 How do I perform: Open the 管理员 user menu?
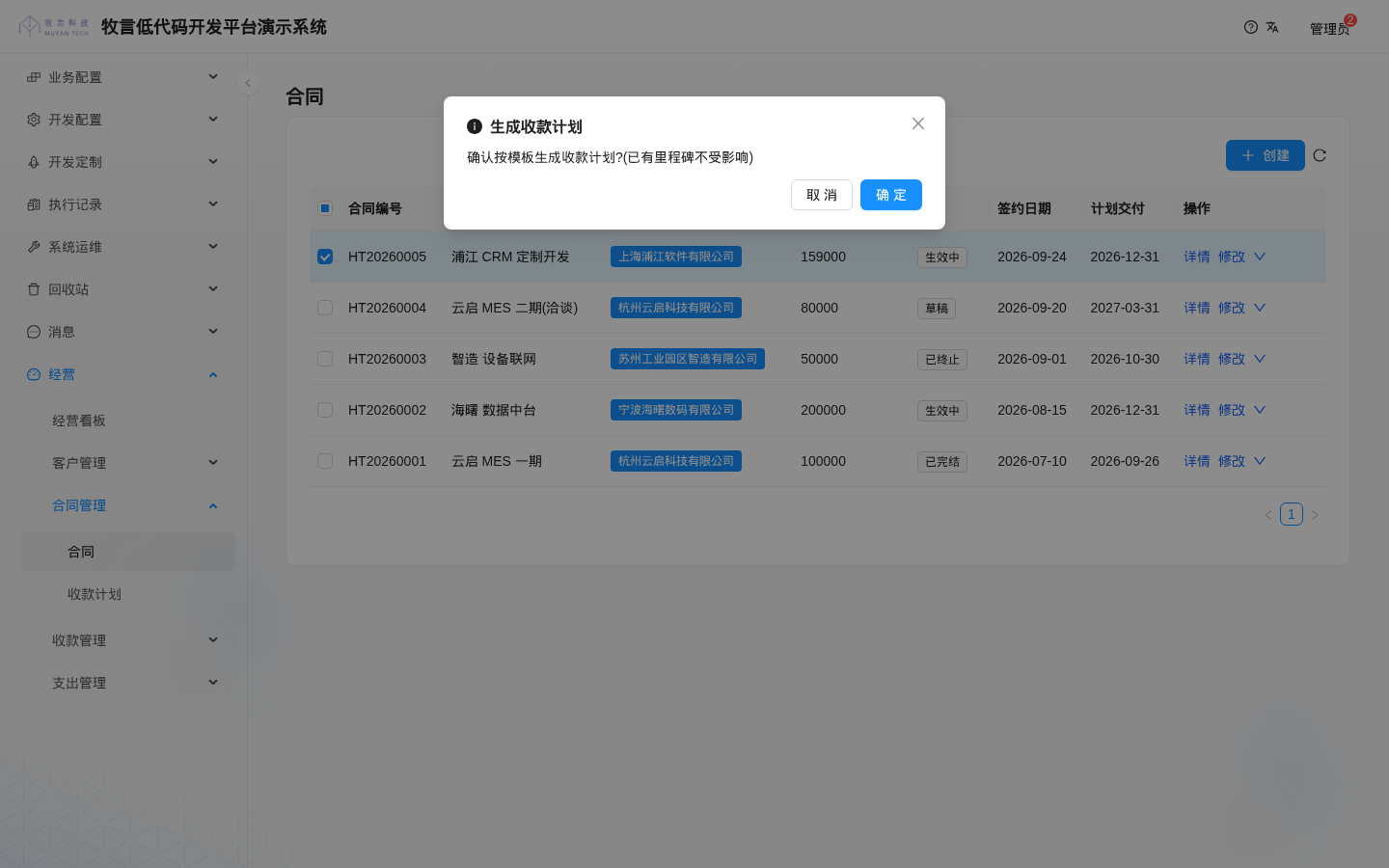pos(1329,29)
